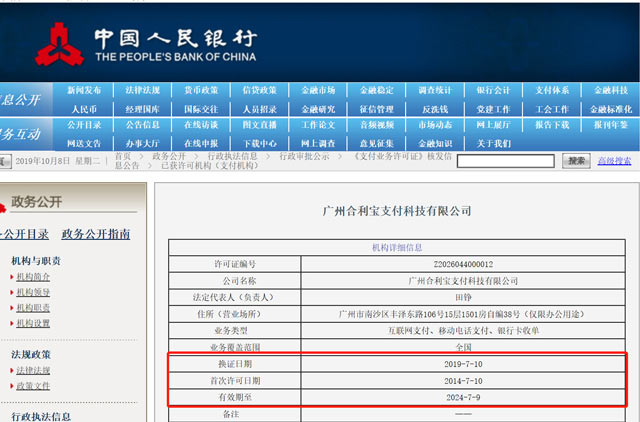Image resolution: width=640 pixels, height=422 pixels.
Task: Open 人员招录 navigation item
Action: [x=260, y=109]
